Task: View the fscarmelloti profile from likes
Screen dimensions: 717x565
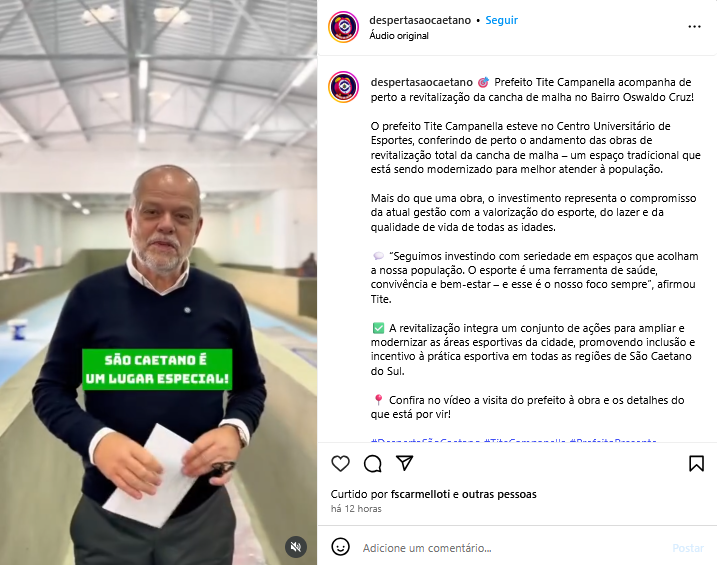Action: (x=420, y=494)
